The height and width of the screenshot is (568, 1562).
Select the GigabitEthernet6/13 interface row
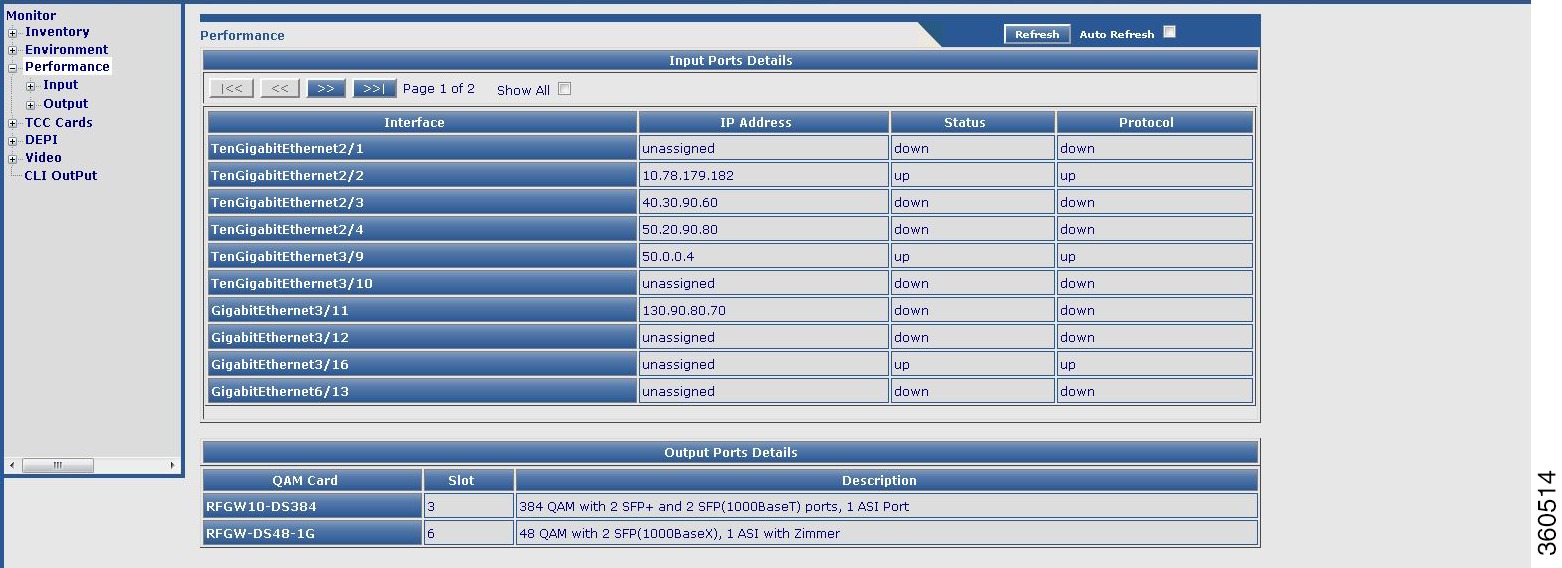tap(730, 391)
